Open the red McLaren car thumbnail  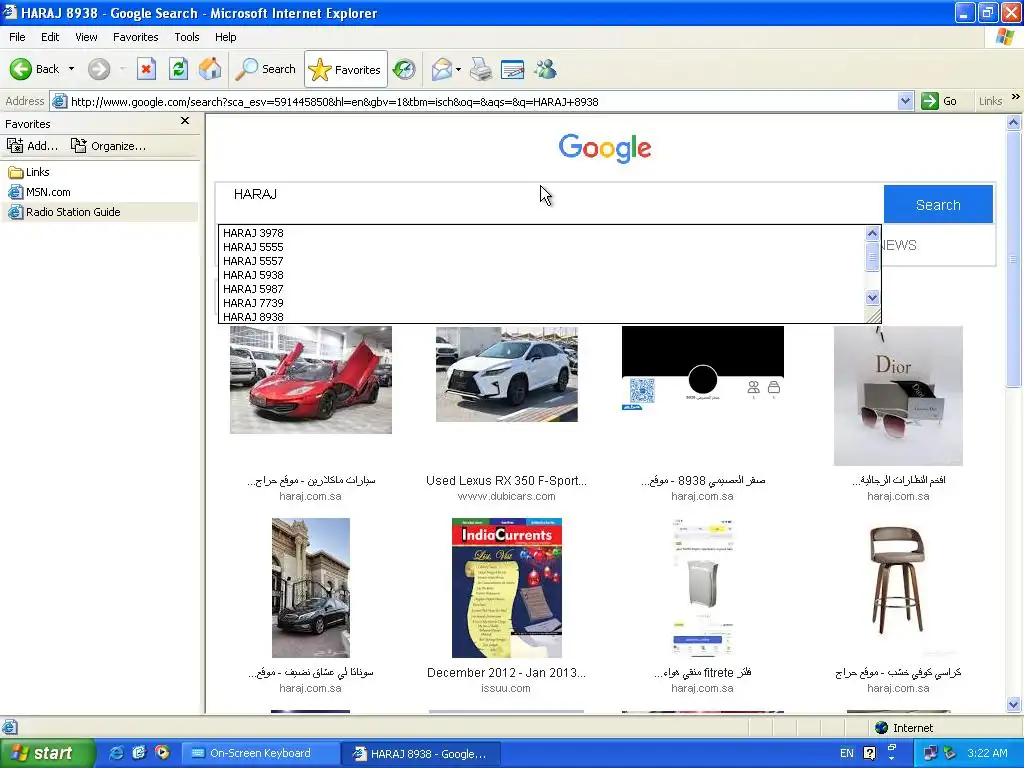311,379
